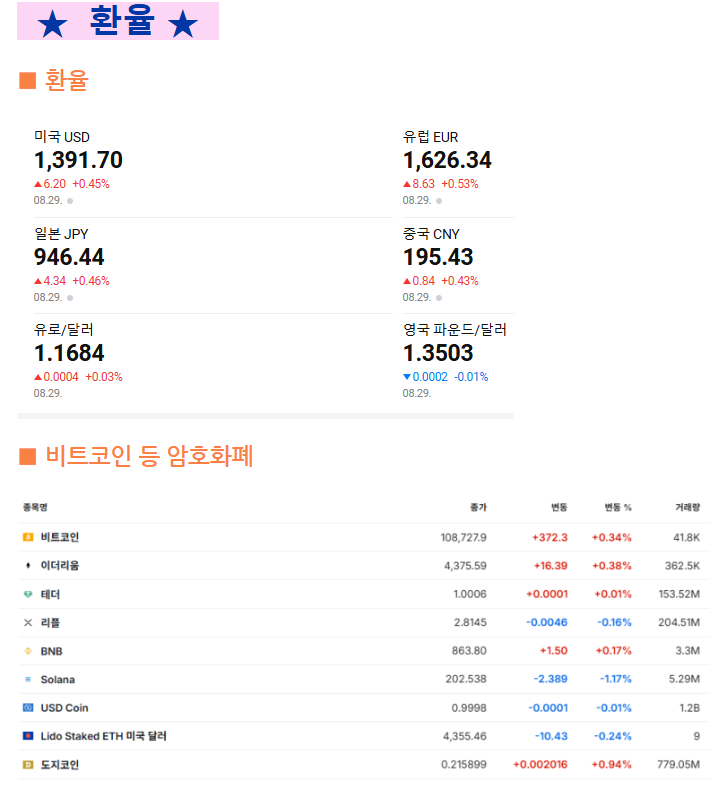This screenshot has width=711, height=785.
Task: Click the Solana icon
Action: click(x=28, y=679)
